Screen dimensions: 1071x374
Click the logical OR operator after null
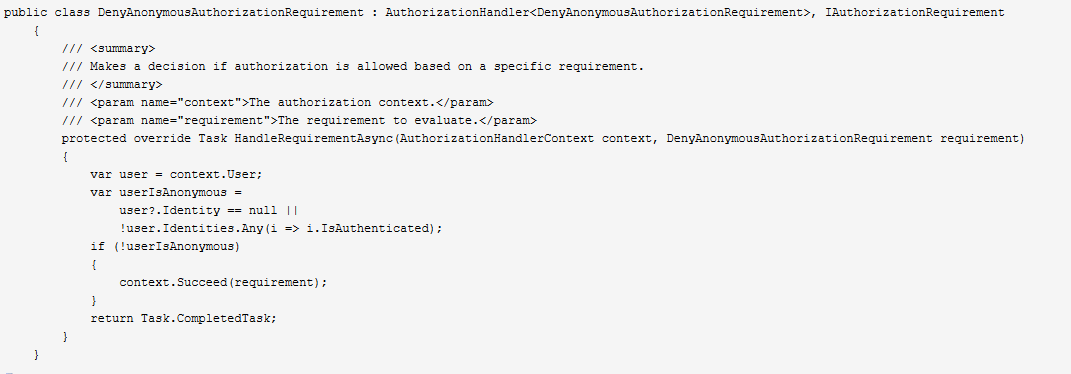[x=292, y=210]
